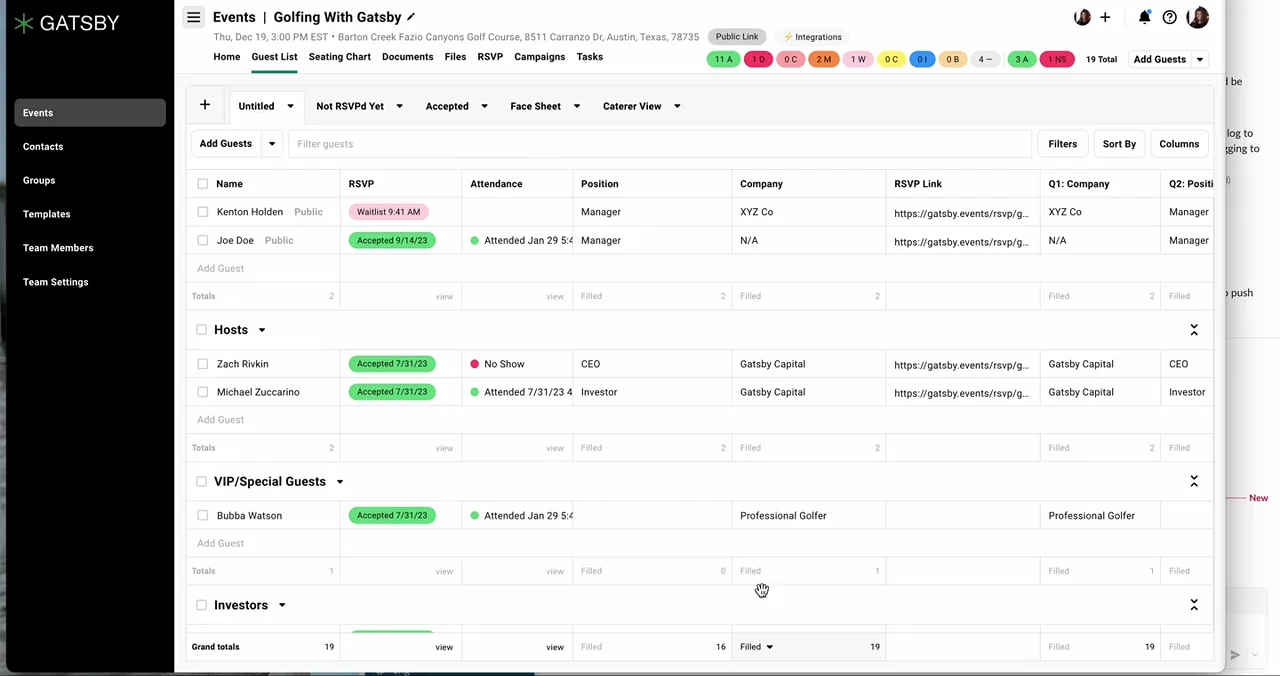The height and width of the screenshot is (676, 1280).
Task: Select the 1 D red status pill
Action: coord(758,59)
